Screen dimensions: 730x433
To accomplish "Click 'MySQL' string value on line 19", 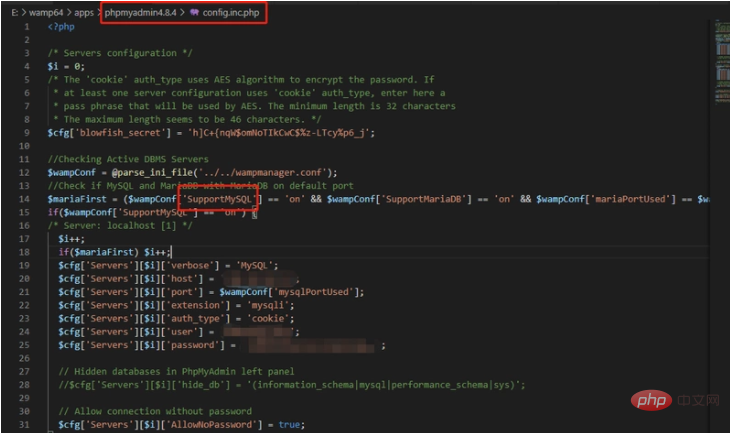I will pos(254,265).
